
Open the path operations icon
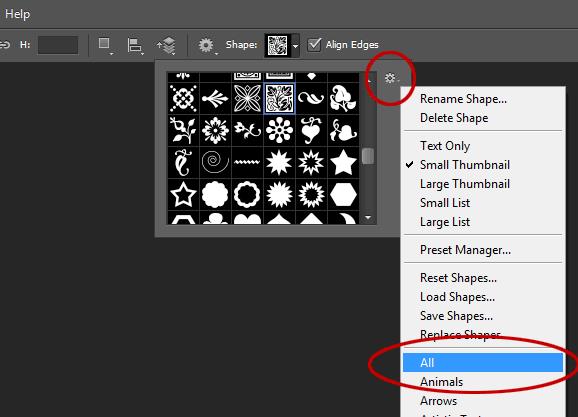coord(105,46)
